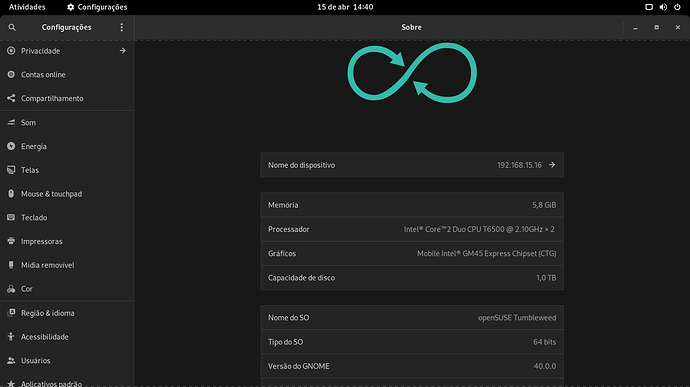The image size is (690, 387).
Task: Minimize the Configurações window
Action: [635, 28]
